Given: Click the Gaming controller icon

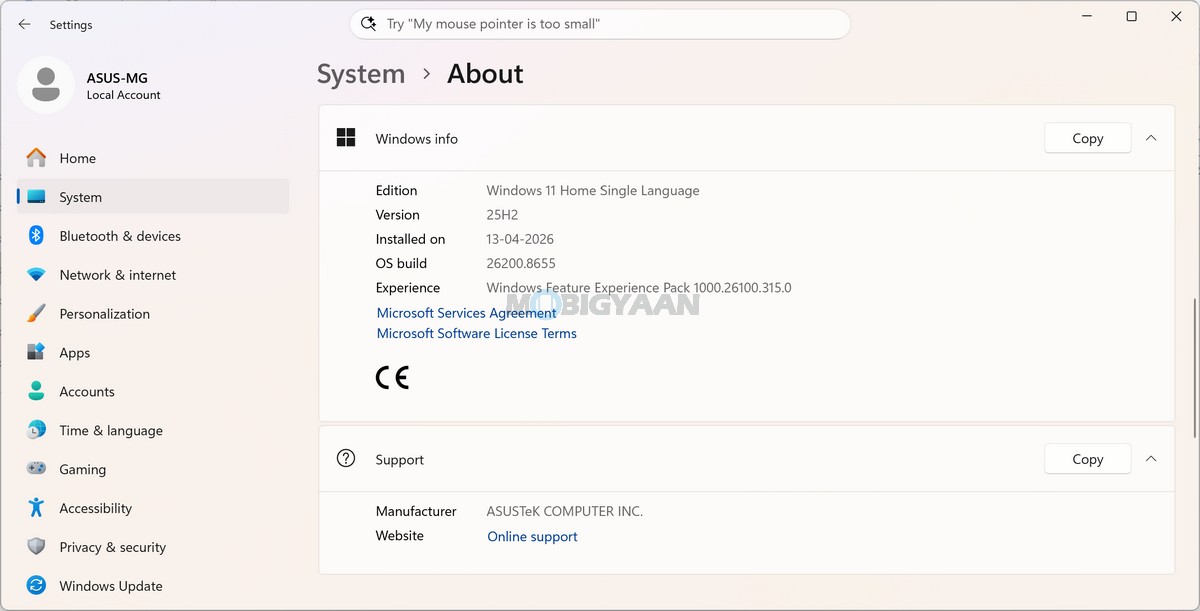Looking at the screenshot, I should pos(36,469).
